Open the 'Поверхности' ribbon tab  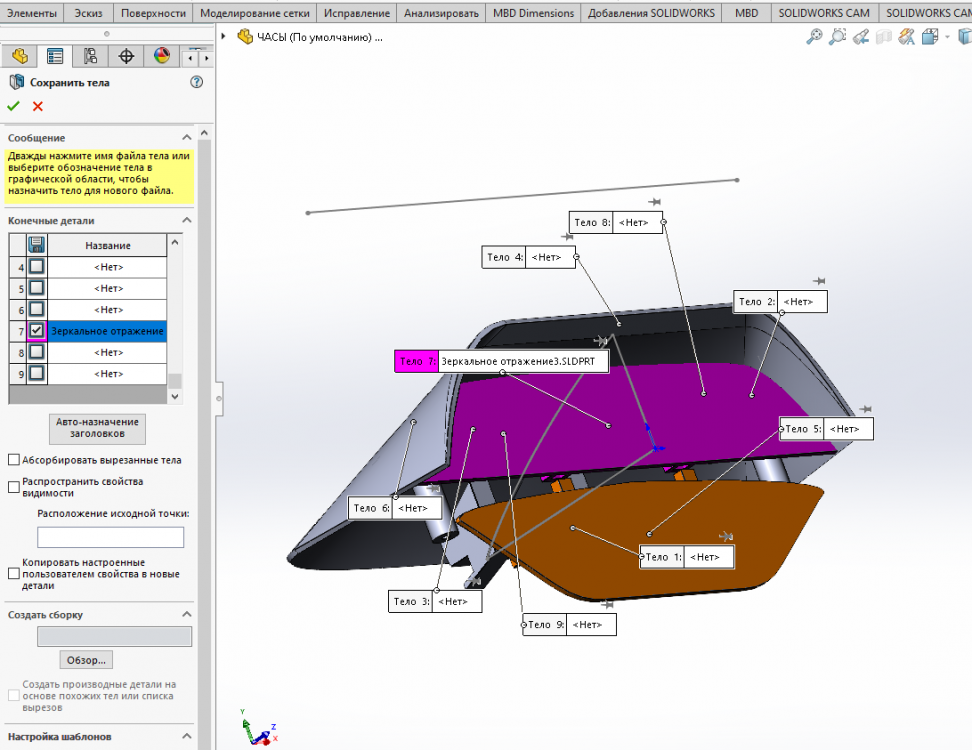pyautogui.click(x=153, y=13)
